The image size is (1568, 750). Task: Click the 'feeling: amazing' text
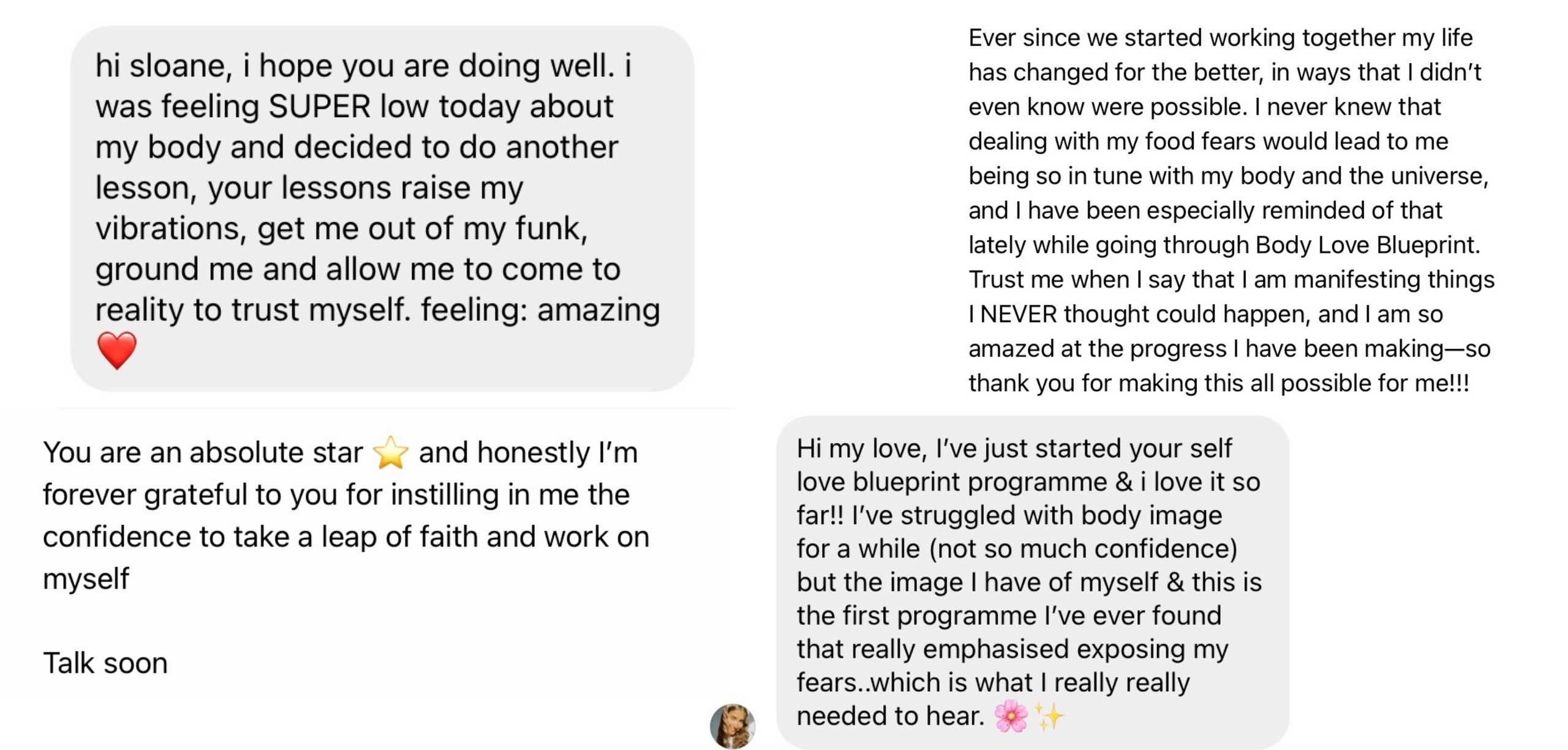pyautogui.click(x=540, y=310)
